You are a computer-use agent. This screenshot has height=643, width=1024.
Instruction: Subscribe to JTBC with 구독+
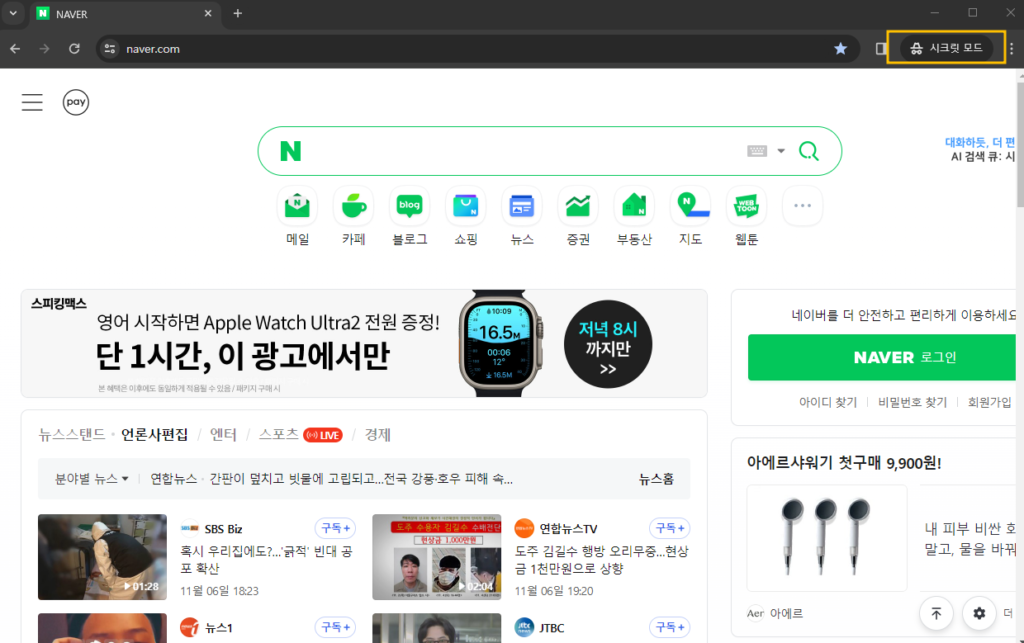[x=669, y=627]
